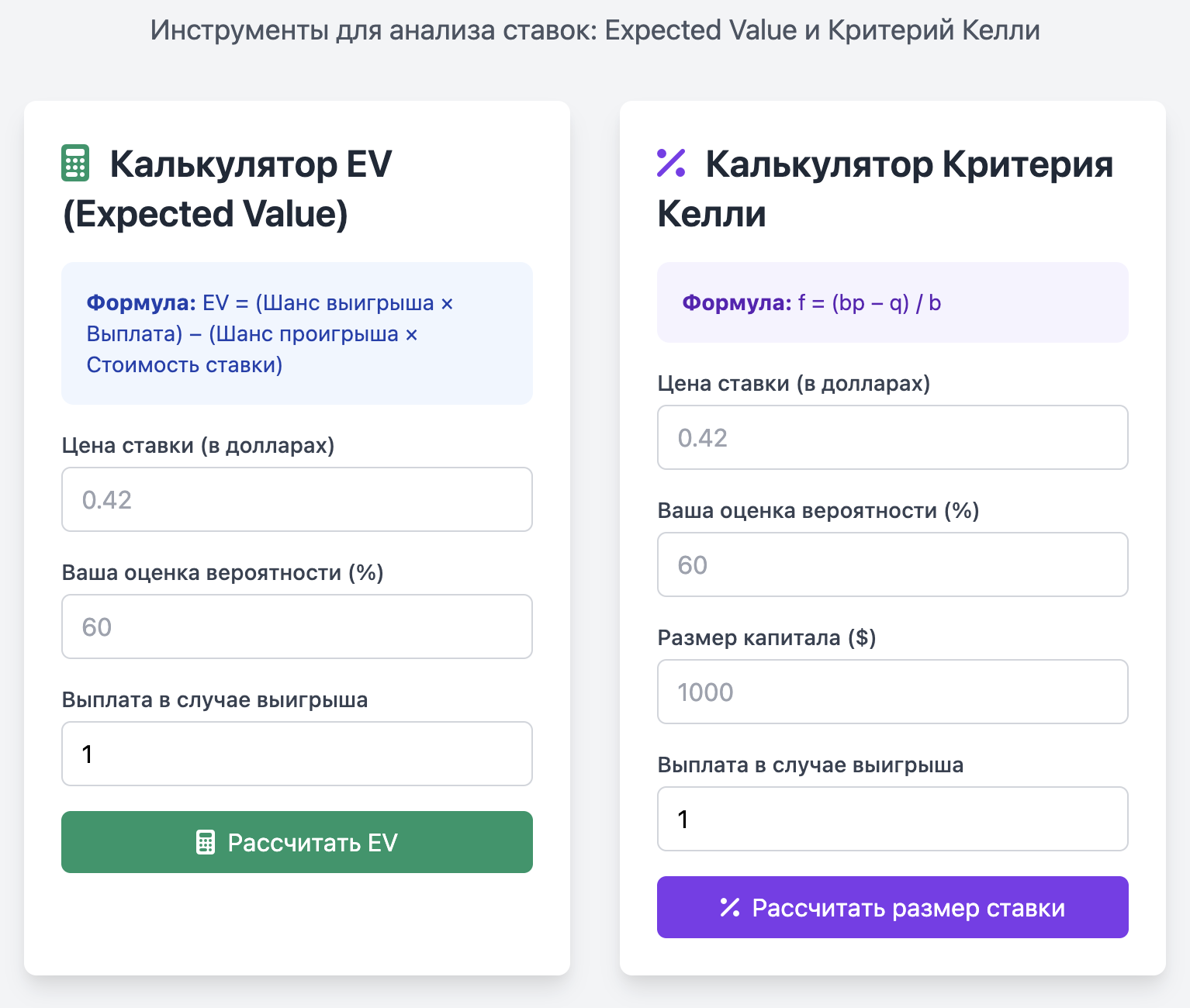Click the 'Калькулятор Критерия Келли' heading

coord(884,189)
